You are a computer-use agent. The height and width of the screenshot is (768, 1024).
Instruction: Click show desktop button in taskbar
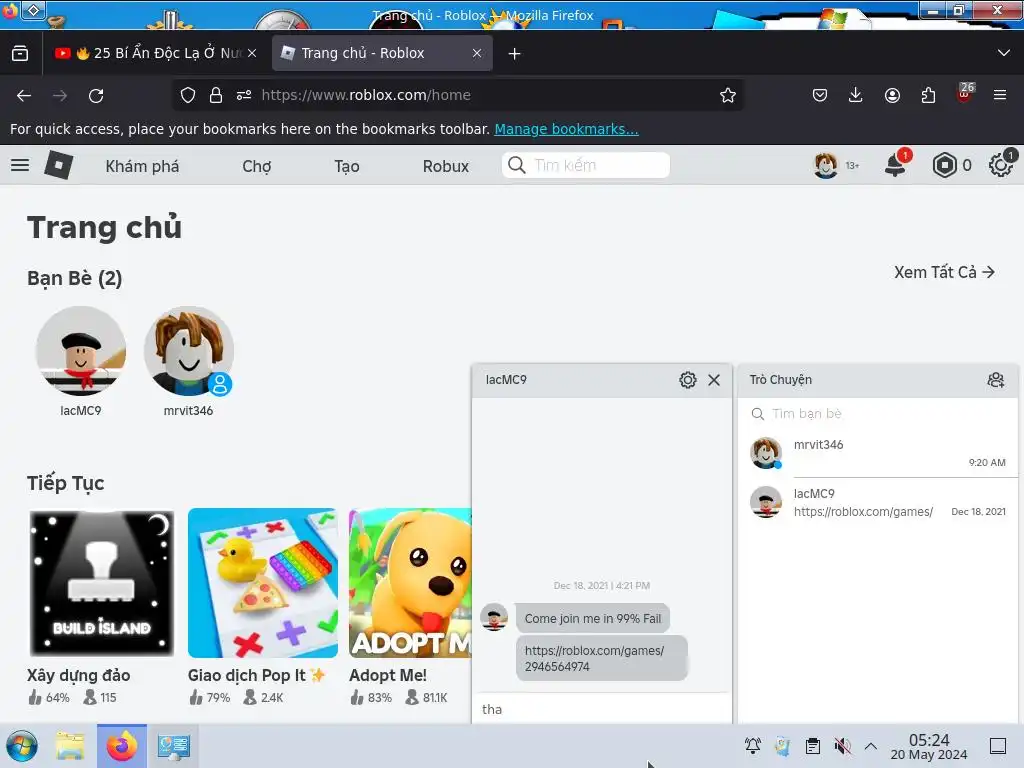998,746
